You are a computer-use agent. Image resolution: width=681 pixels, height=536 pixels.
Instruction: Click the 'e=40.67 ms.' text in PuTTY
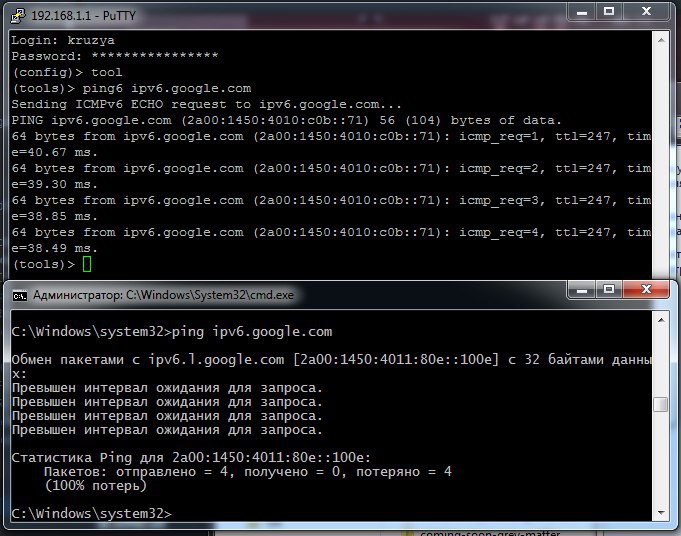click(x=54, y=152)
